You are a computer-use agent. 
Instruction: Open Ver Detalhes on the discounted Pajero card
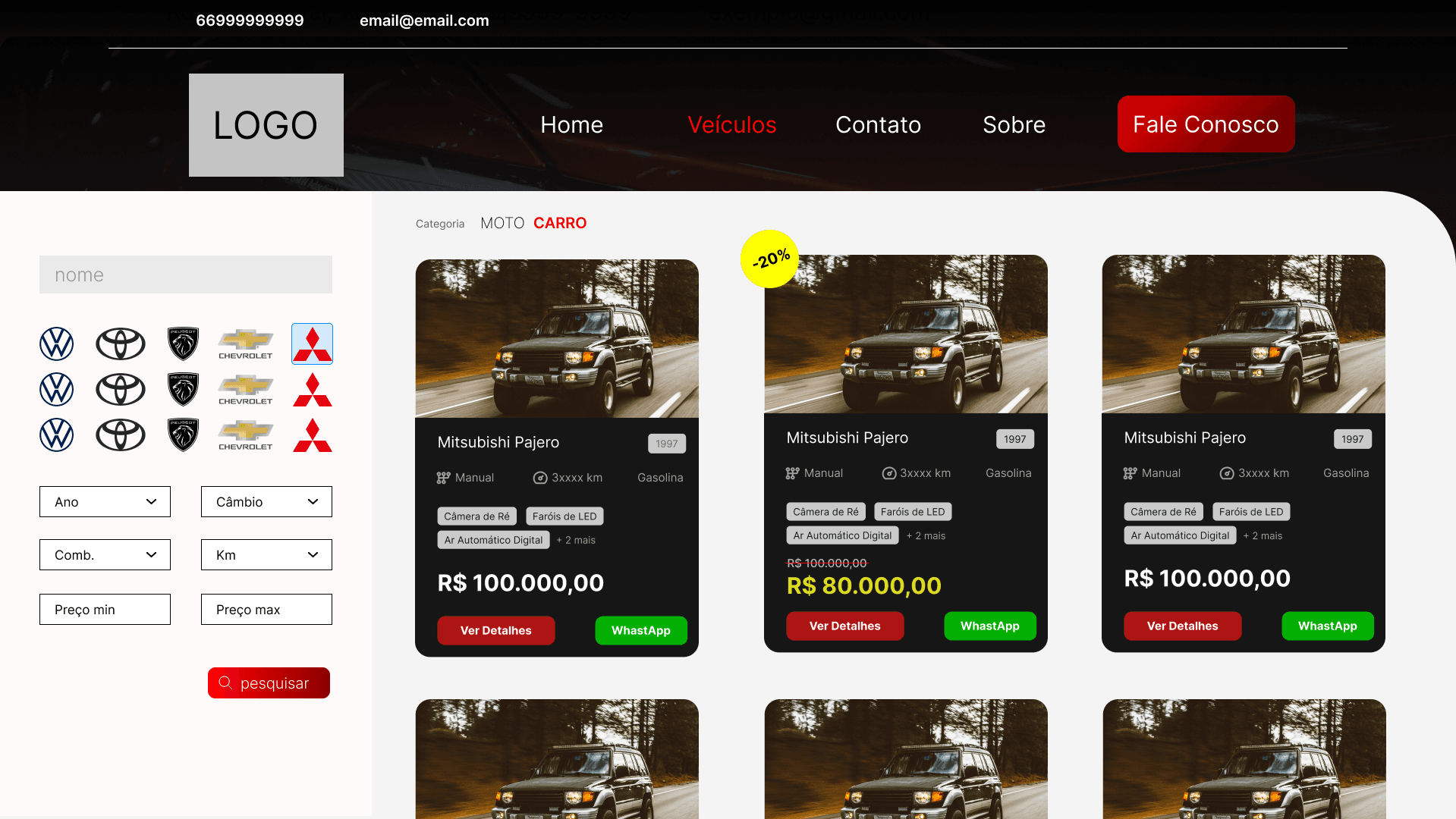(845, 626)
